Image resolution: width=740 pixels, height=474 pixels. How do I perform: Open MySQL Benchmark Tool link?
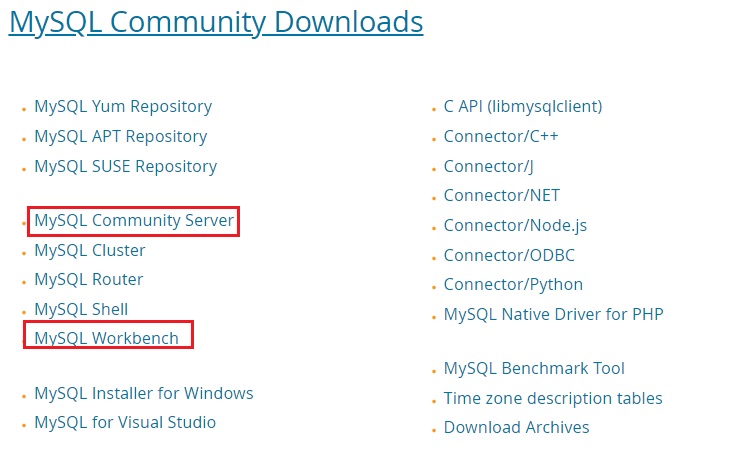click(534, 368)
